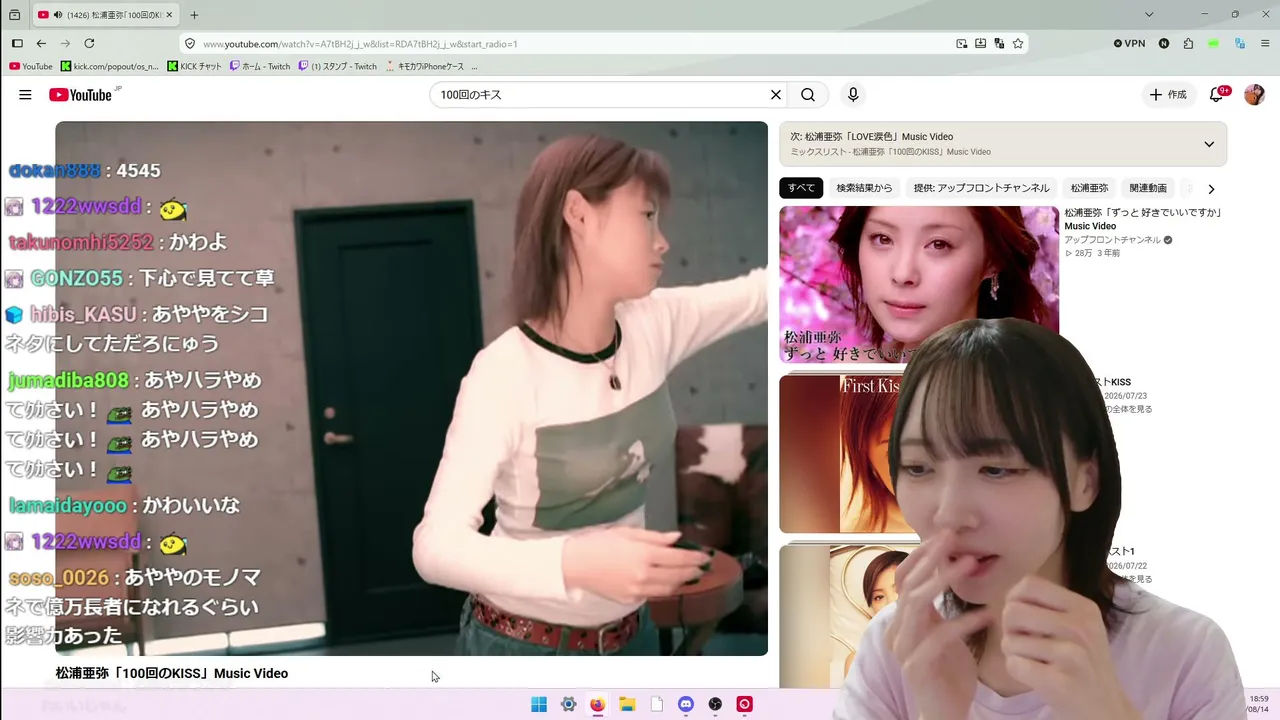
Task: Click the YouTube address bar URL
Action: point(360,44)
